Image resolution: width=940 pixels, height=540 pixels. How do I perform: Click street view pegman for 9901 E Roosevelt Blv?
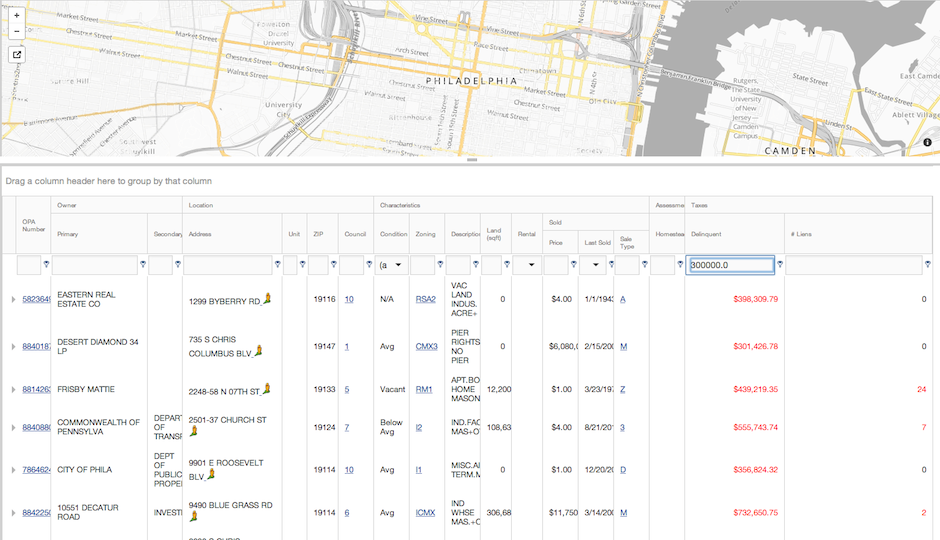(x=211, y=475)
